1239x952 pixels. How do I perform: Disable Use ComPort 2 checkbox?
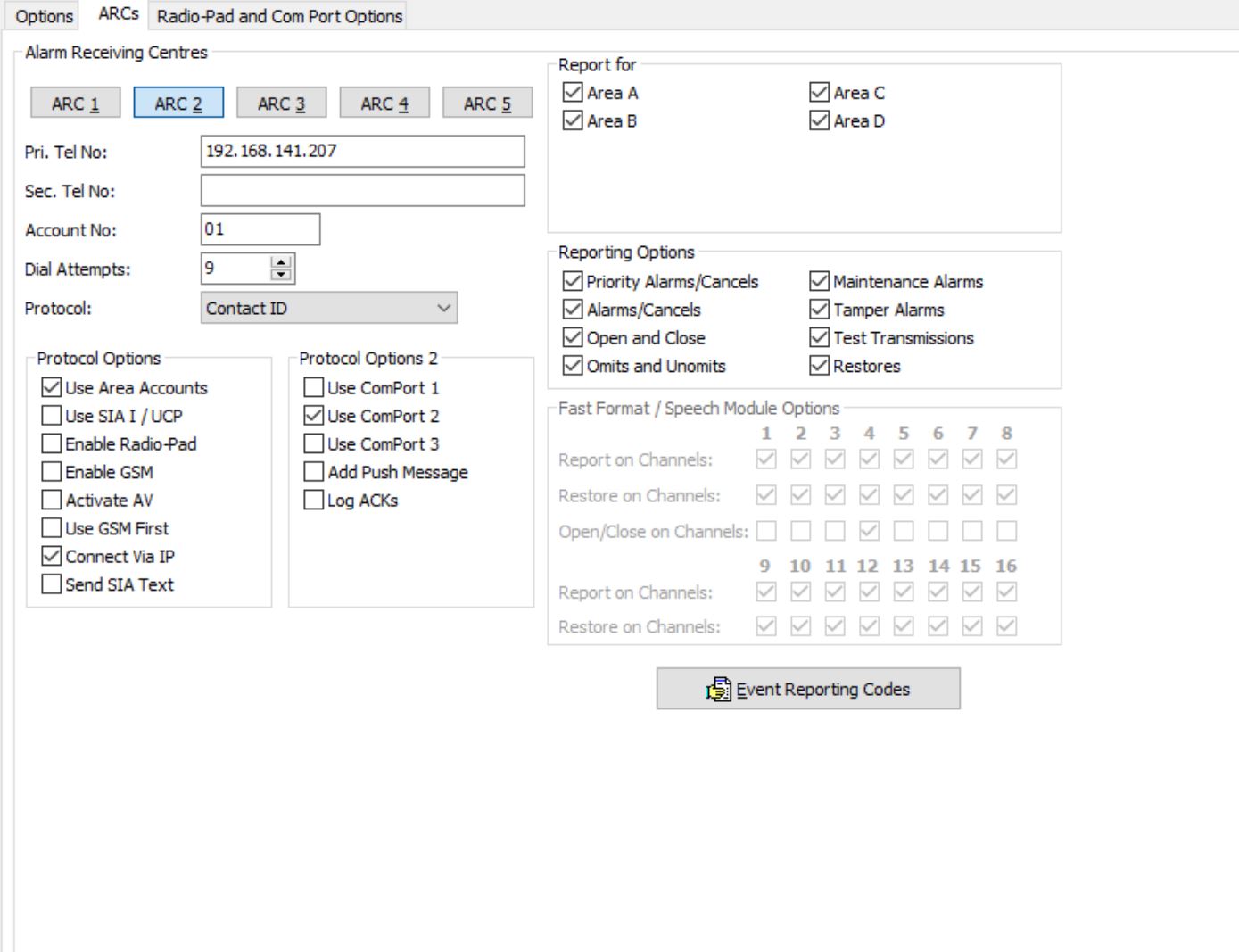[x=314, y=416]
